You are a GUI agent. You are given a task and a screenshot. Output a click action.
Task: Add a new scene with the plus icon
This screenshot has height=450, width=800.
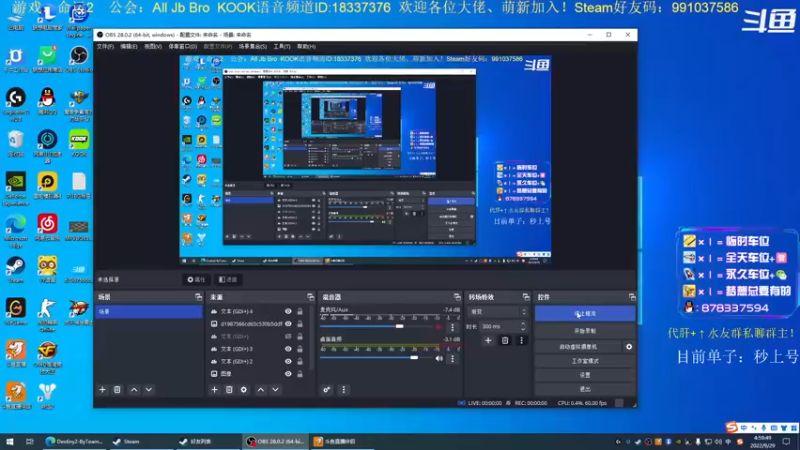click(103, 390)
